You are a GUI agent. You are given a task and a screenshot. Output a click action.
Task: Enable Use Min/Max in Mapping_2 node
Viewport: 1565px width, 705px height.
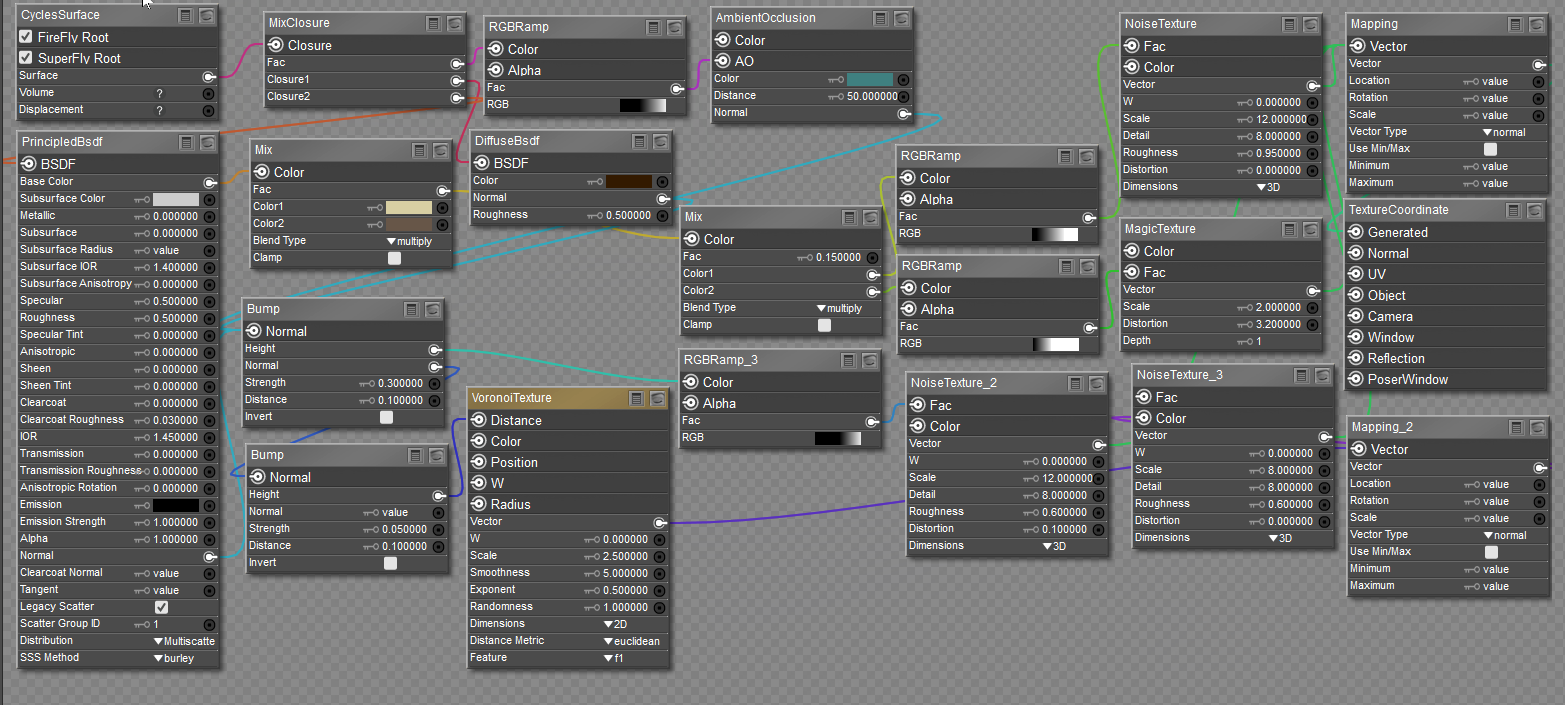pyautogui.click(x=1491, y=552)
